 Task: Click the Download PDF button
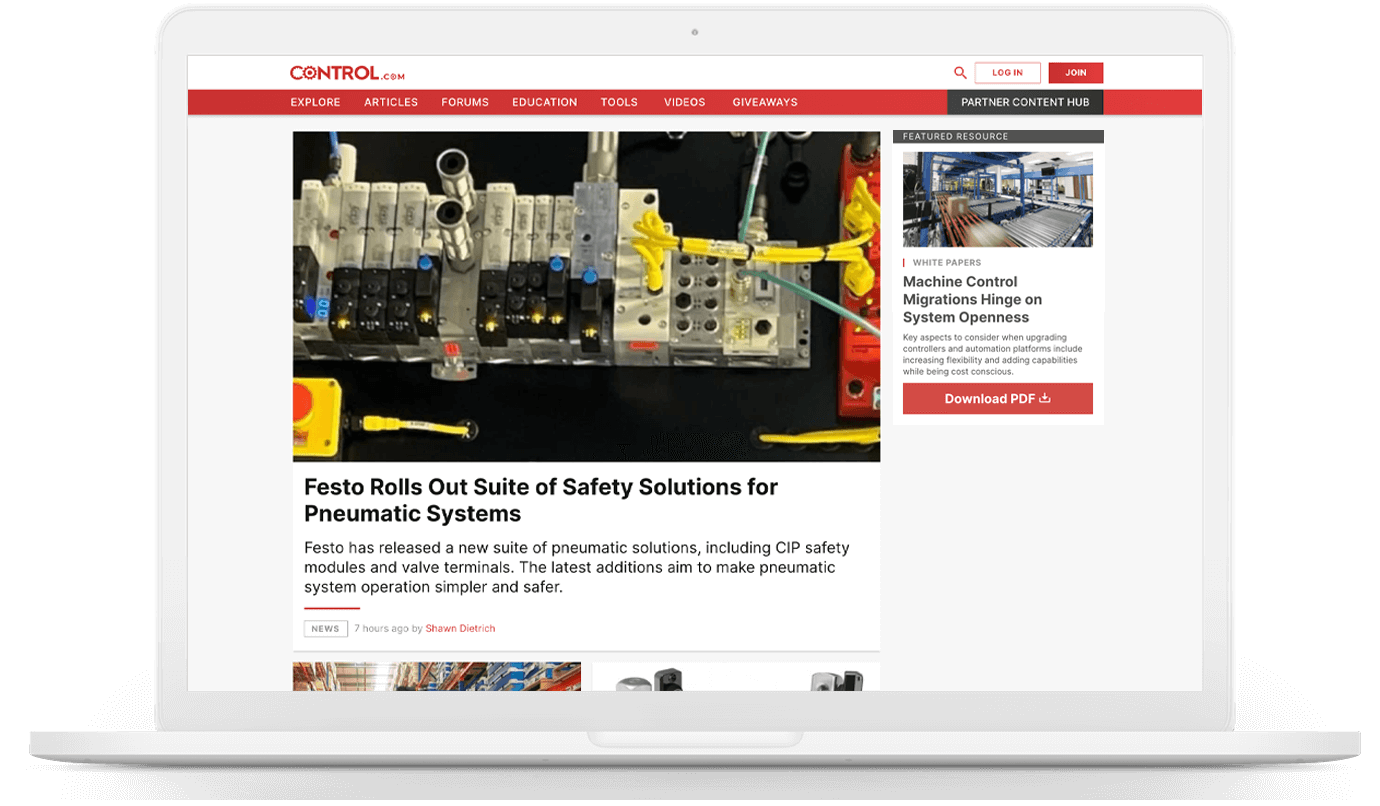click(x=997, y=398)
